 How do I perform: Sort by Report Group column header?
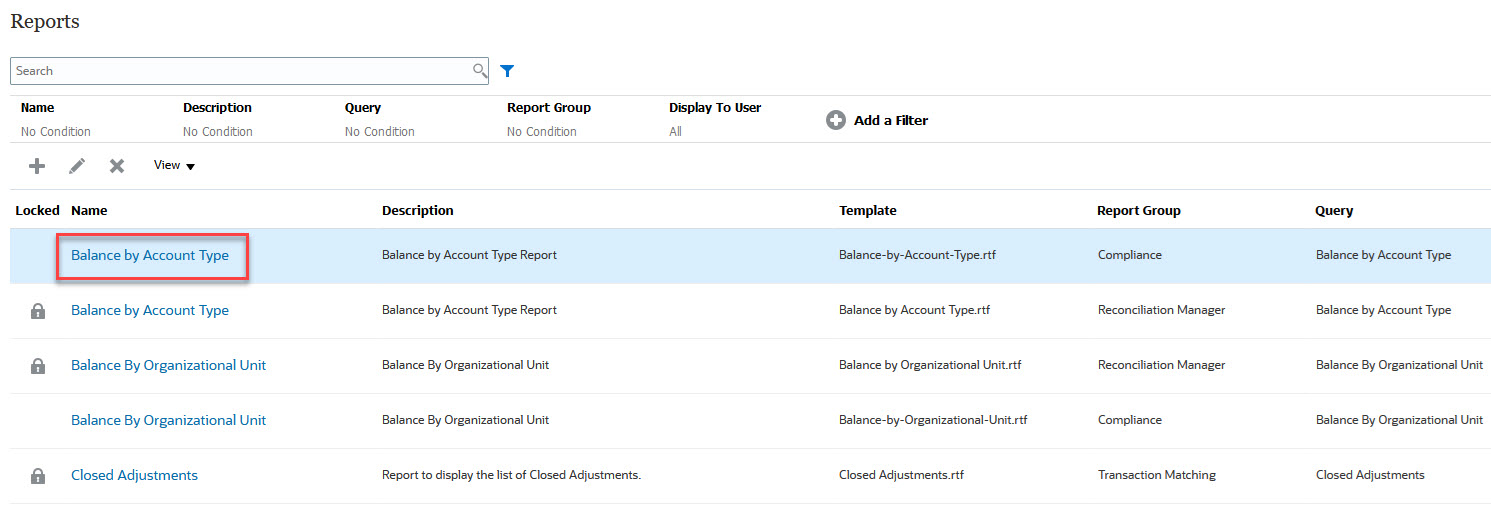coord(1139,211)
